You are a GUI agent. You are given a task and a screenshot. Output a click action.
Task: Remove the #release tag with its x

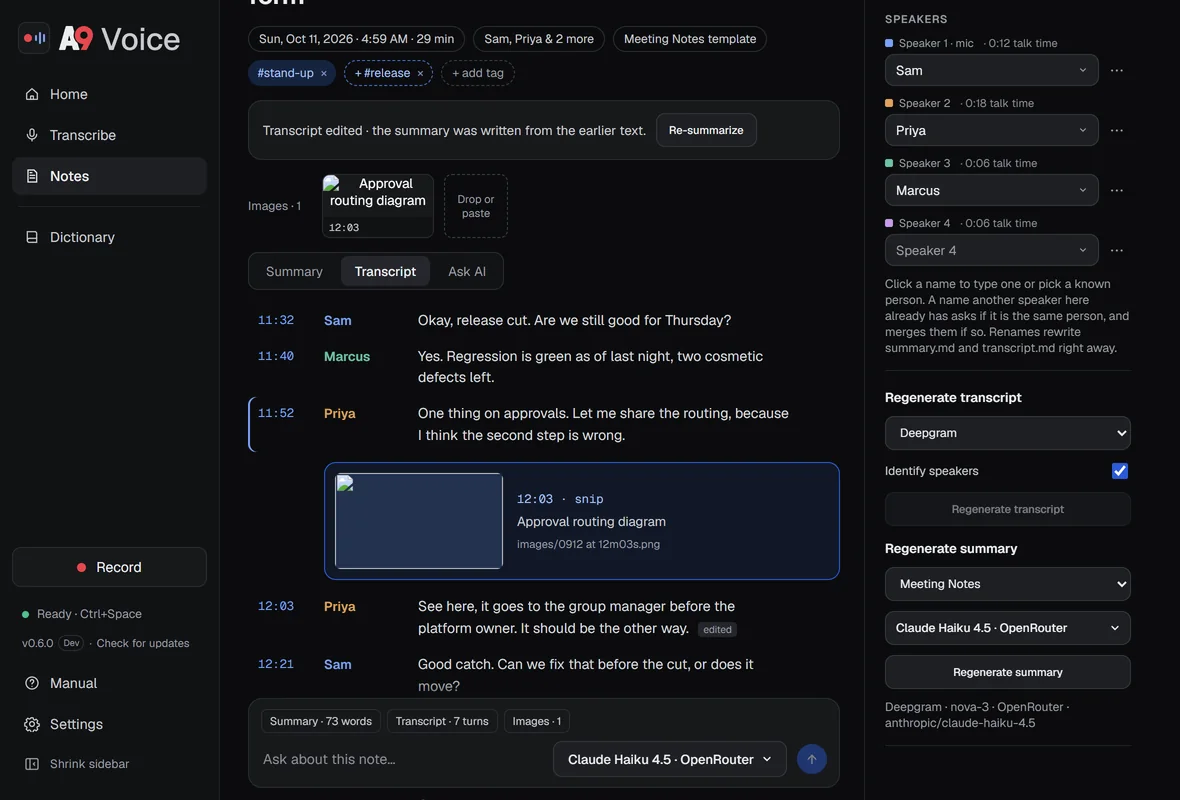pos(420,73)
